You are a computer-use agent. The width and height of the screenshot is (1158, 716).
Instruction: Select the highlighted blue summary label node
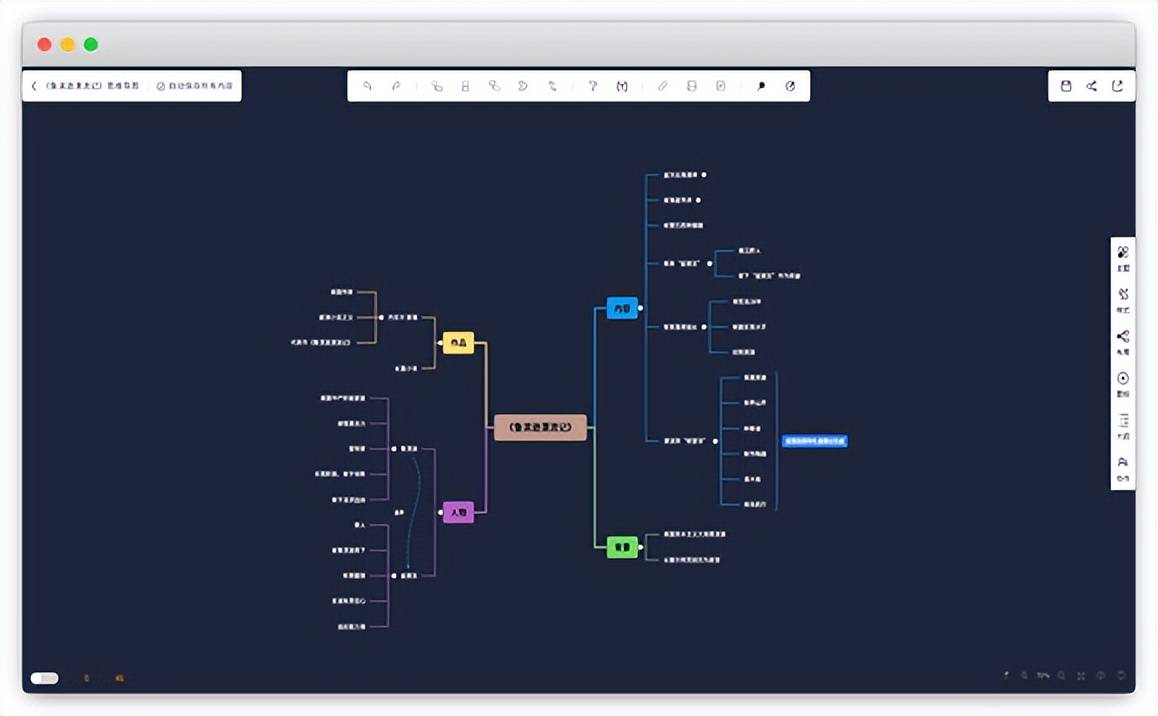(815, 441)
